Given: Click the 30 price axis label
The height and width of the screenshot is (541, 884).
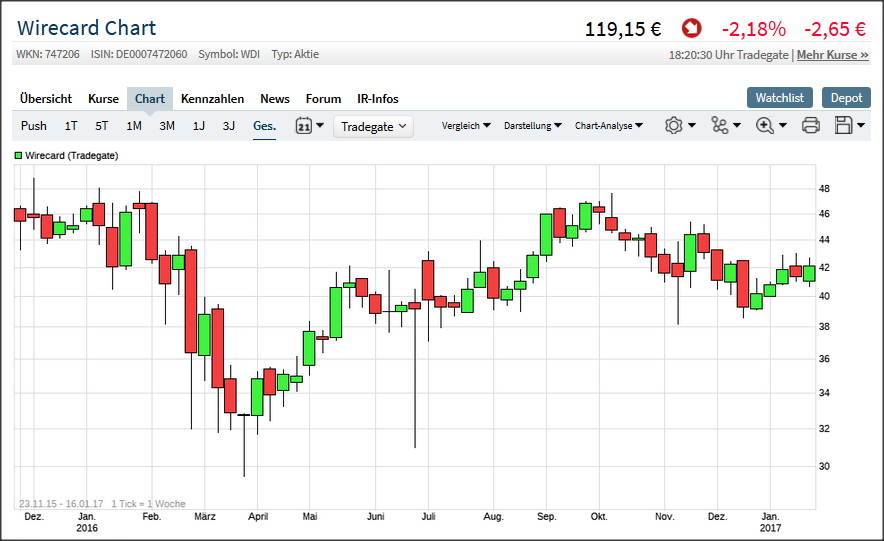Looking at the screenshot, I should tap(824, 466).
